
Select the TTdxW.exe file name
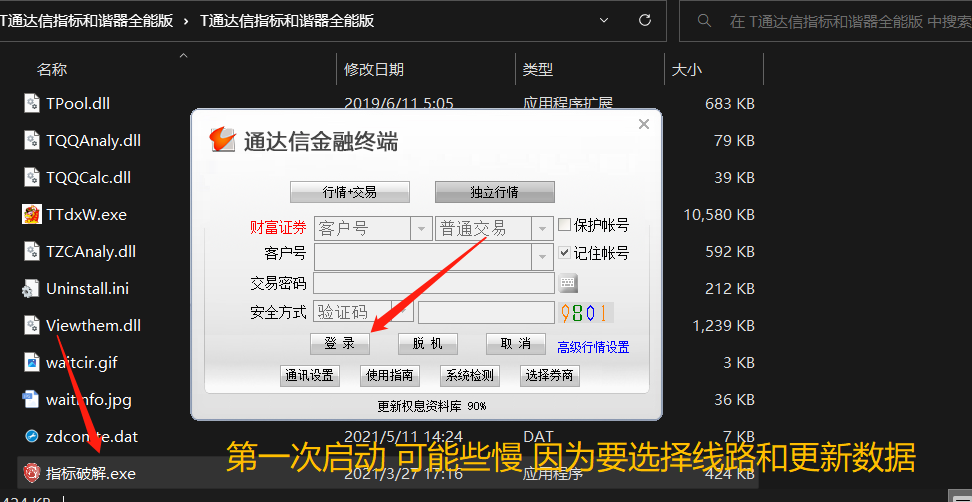[x=86, y=215]
